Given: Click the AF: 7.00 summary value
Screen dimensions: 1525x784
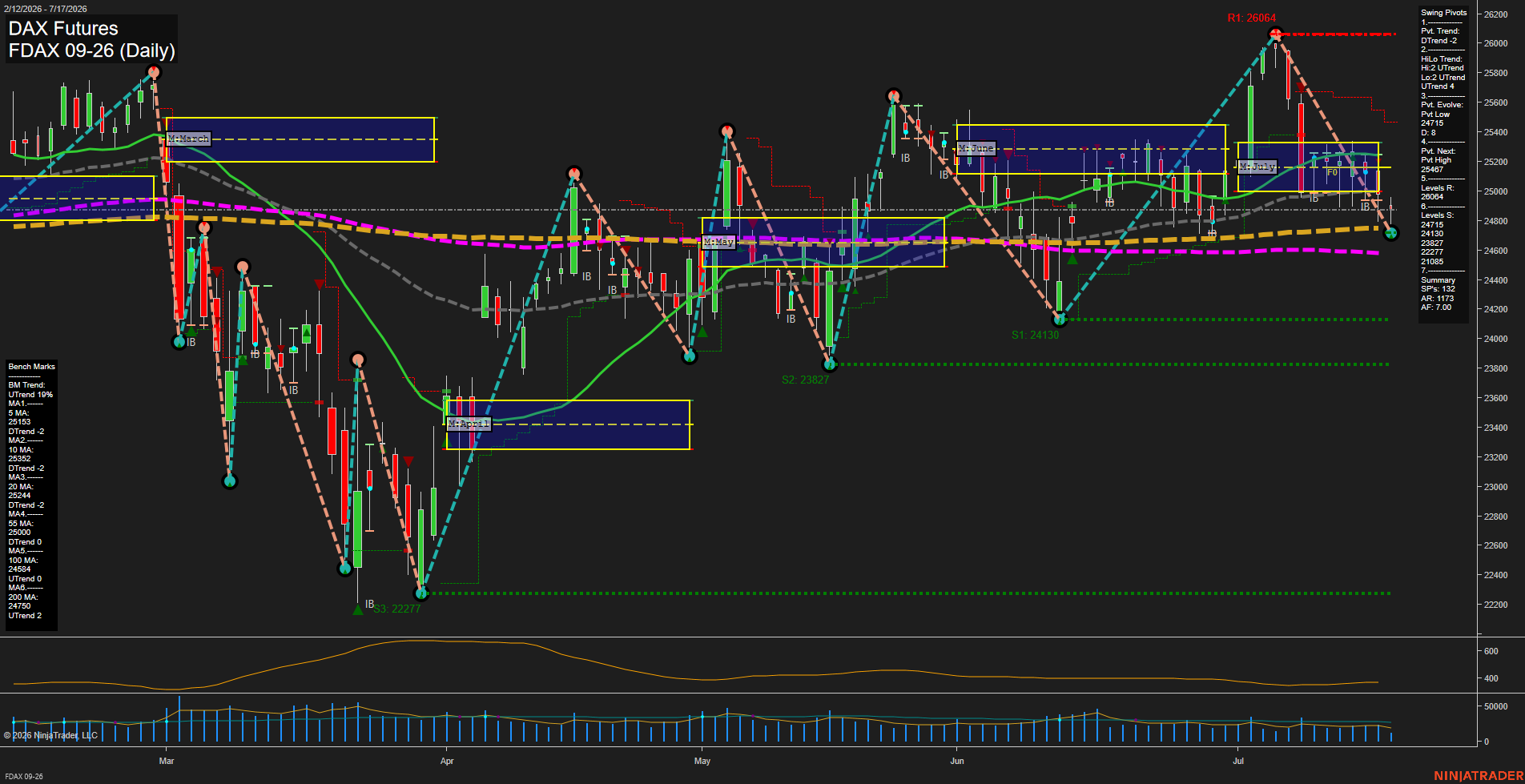Looking at the screenshot, I should click(1436, 308).
